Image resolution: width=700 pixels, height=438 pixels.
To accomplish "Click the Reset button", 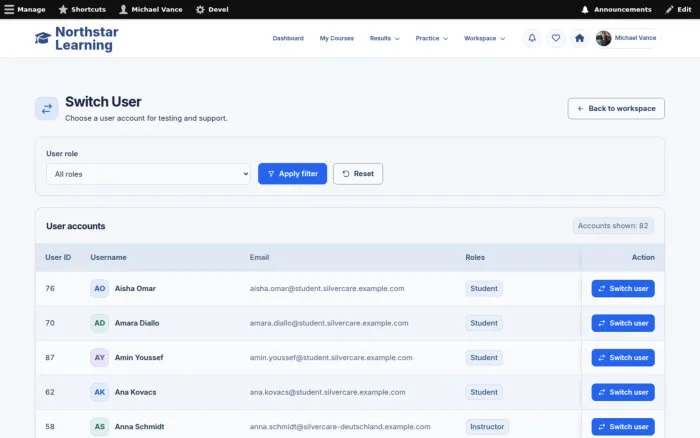I will tap(358, 174).
